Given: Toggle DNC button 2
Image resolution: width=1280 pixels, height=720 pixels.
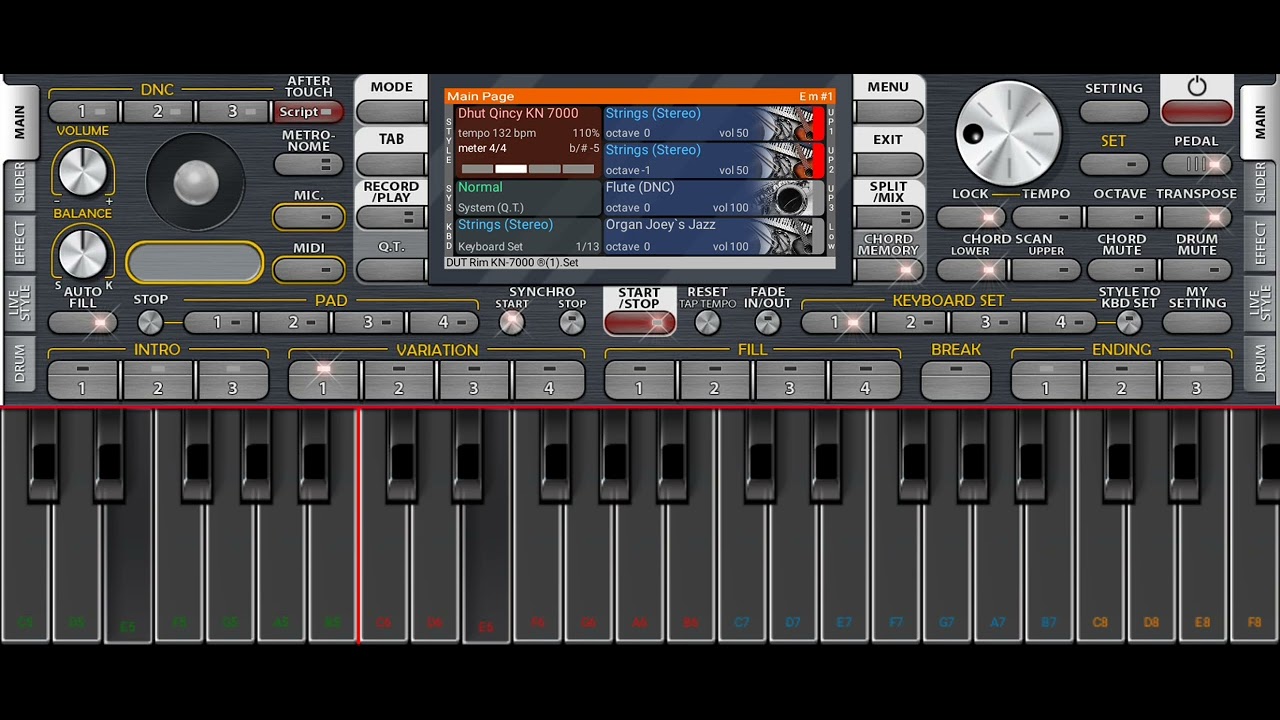Looking at the screenshot, I should [159, 112].
